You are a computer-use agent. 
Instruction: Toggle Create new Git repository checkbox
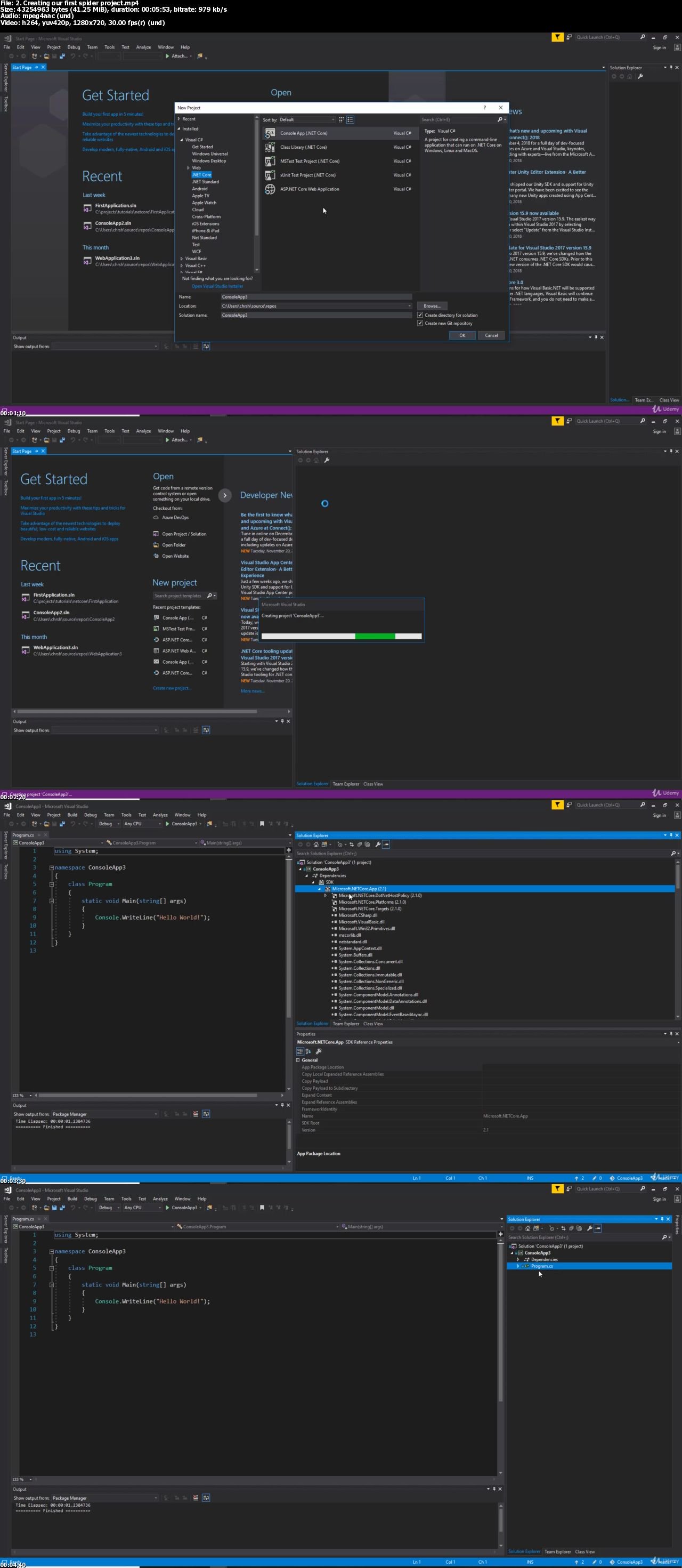click(420, 323)
